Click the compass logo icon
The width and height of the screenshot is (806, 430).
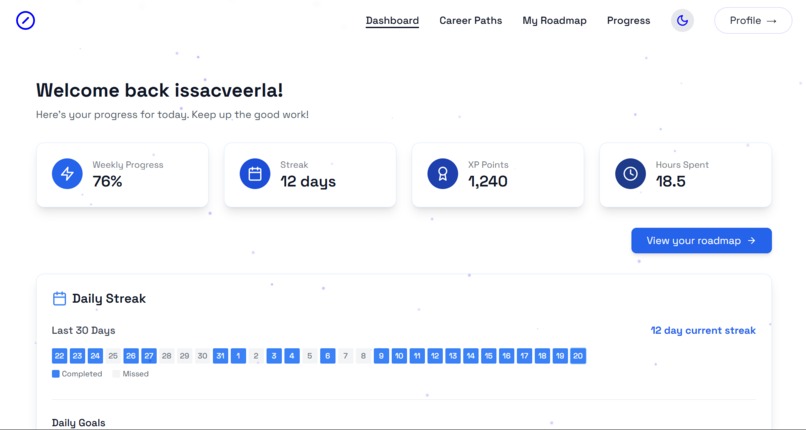(x=25, y=21)
